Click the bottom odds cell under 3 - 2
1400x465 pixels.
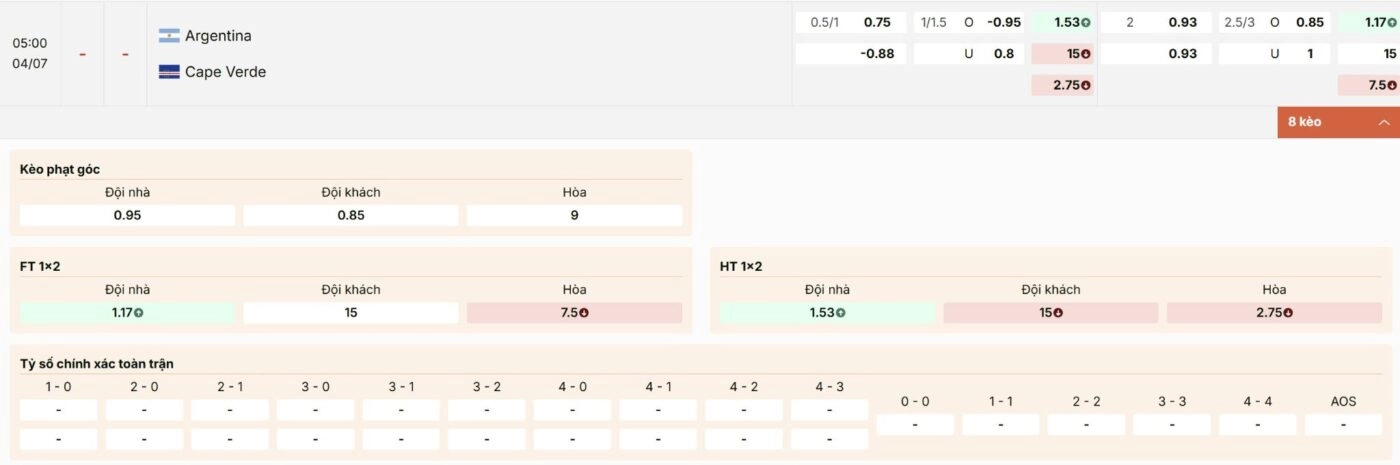pos(487,439)
